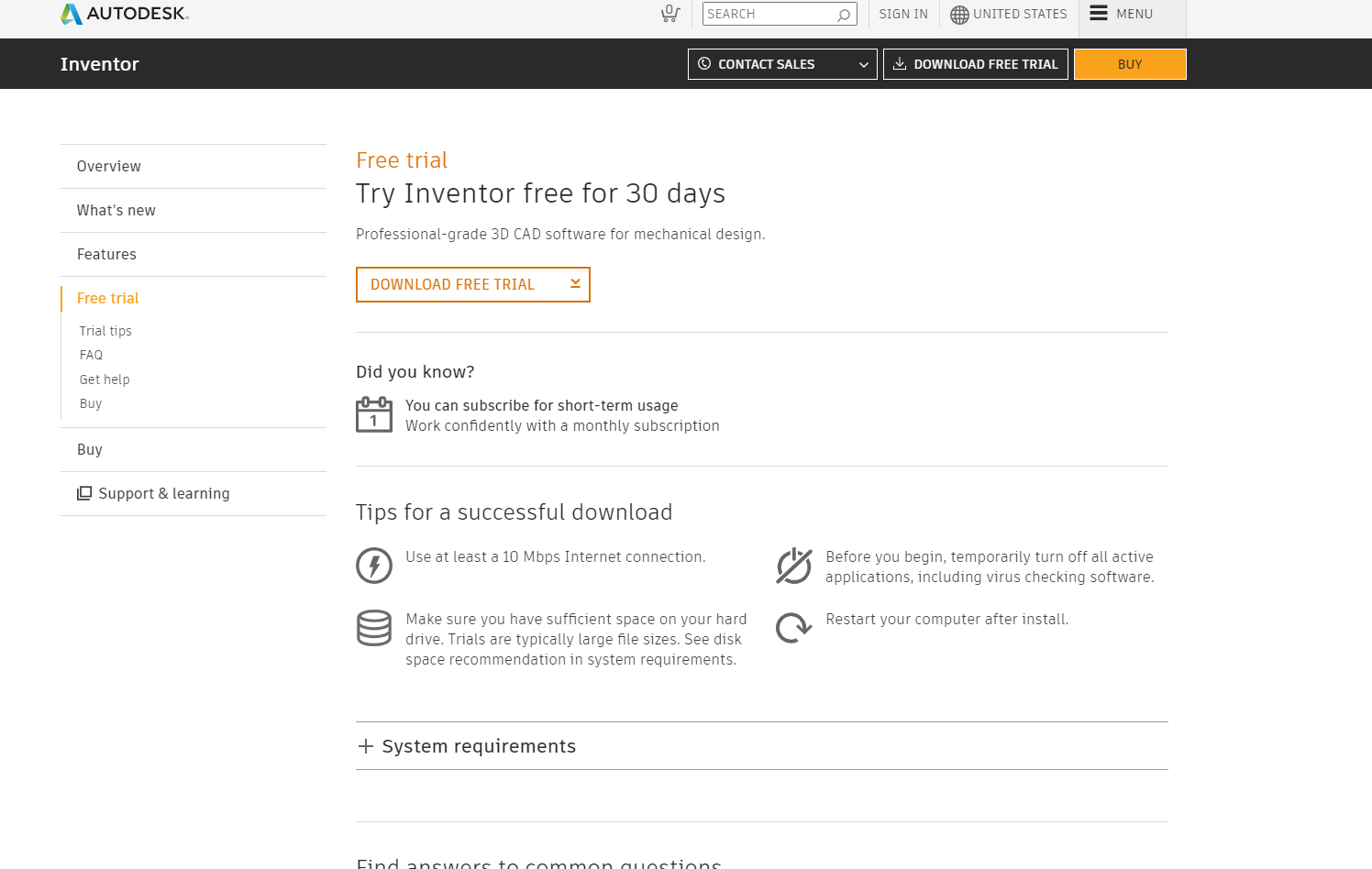Click the lightning bolt internet icon
Image resolution: width=1372 pixels, height=869 pixels.
click(x=374, y=566)
